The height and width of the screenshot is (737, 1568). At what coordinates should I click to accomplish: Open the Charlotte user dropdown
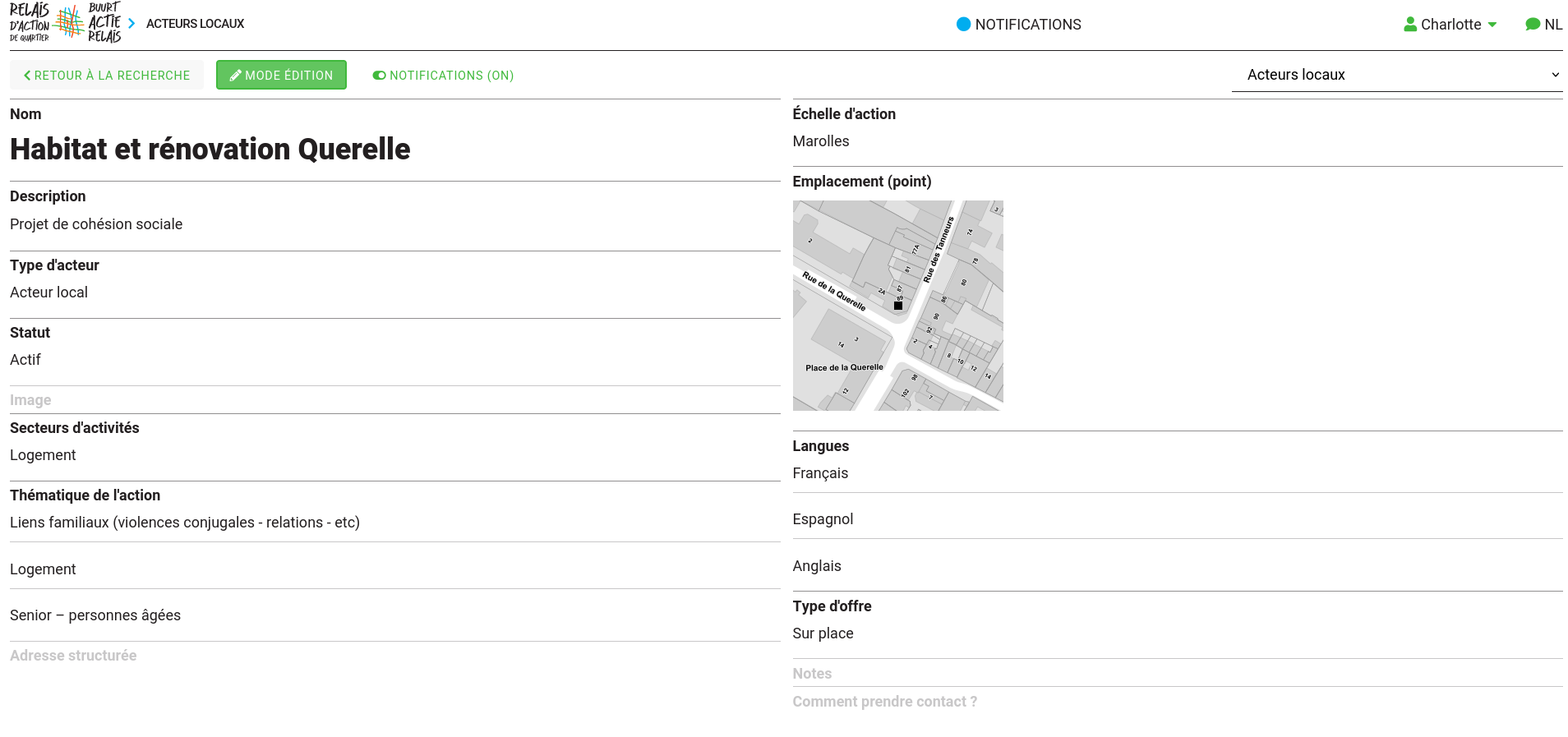click(1450, 25)
